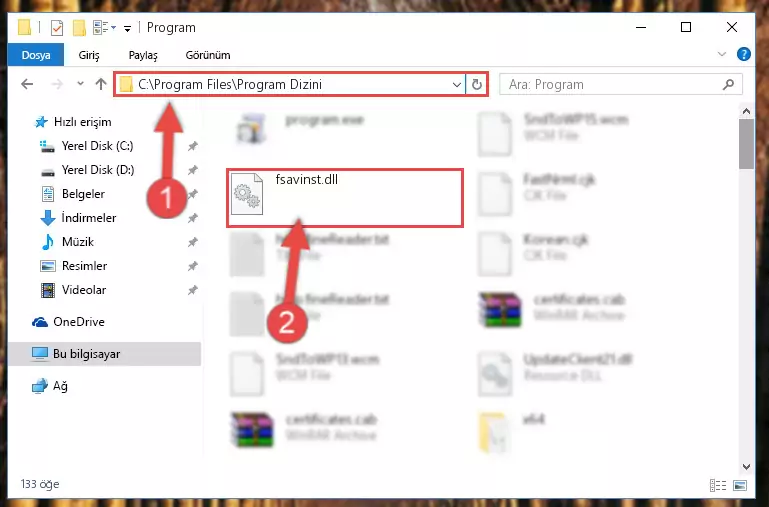Open the Görünüm ribbon tab
Screen dimensions: 769x507
click(x=208, y=55)
